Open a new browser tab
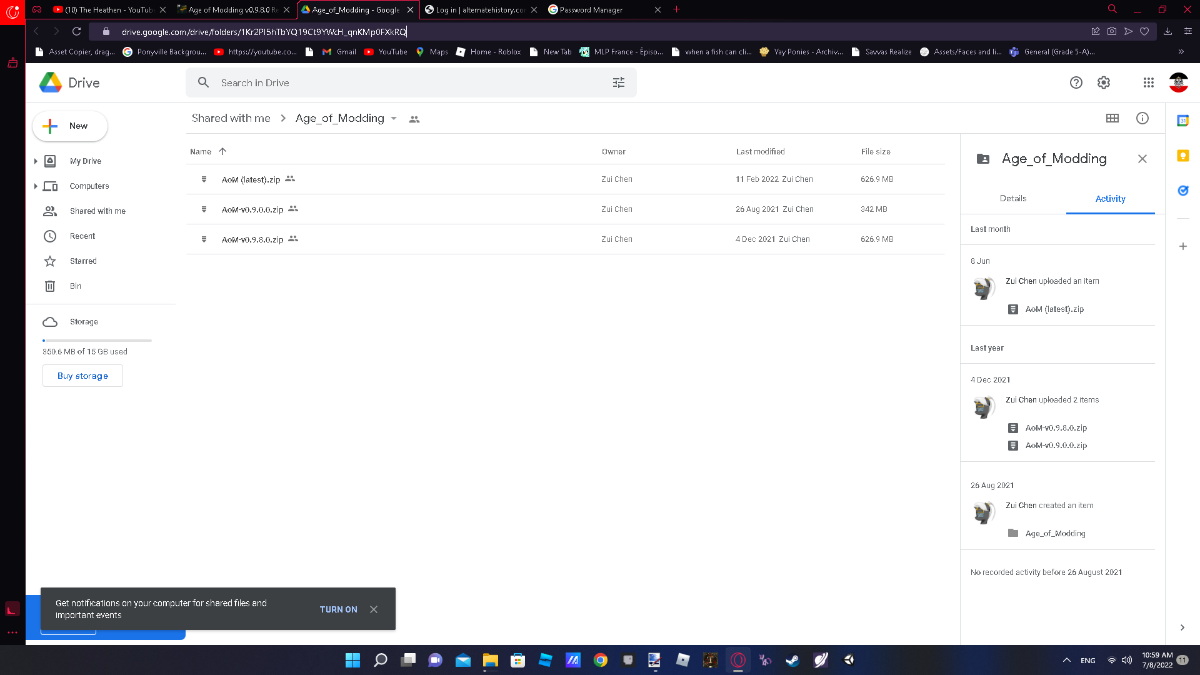The image size is (1200, 675). pos(677,9)
